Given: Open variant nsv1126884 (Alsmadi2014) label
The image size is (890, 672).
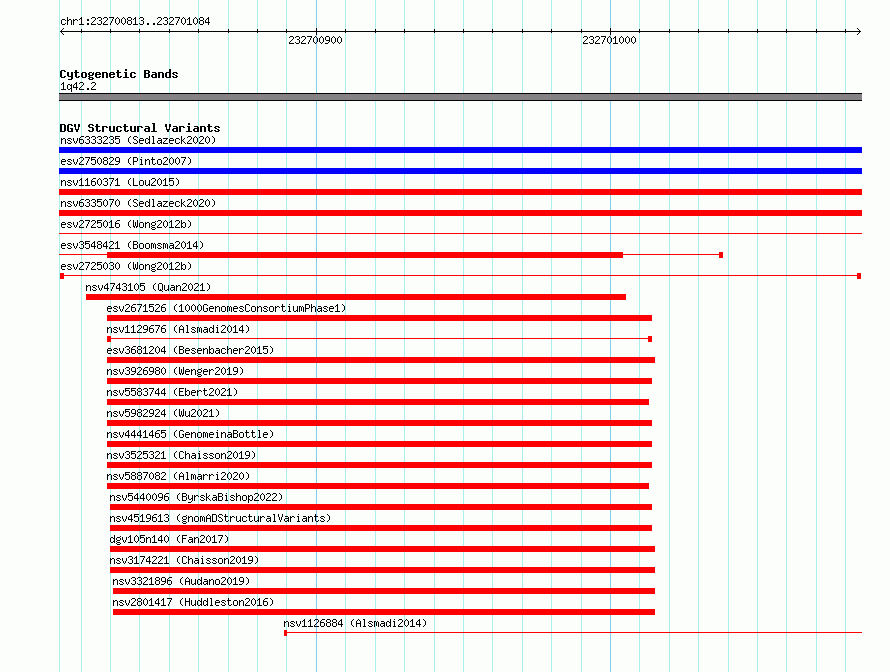Looking at the screenshot, I should (355, 623).
